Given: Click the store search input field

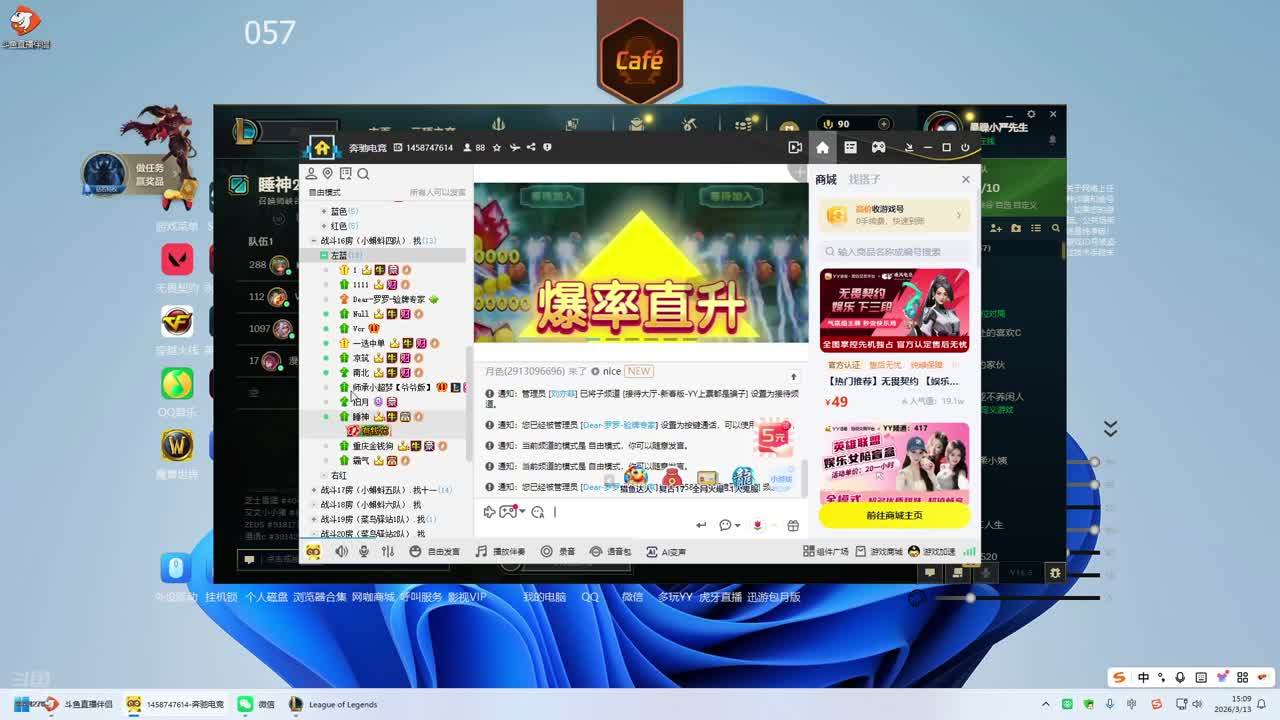Looking at the screenshot, I should 894,252.
